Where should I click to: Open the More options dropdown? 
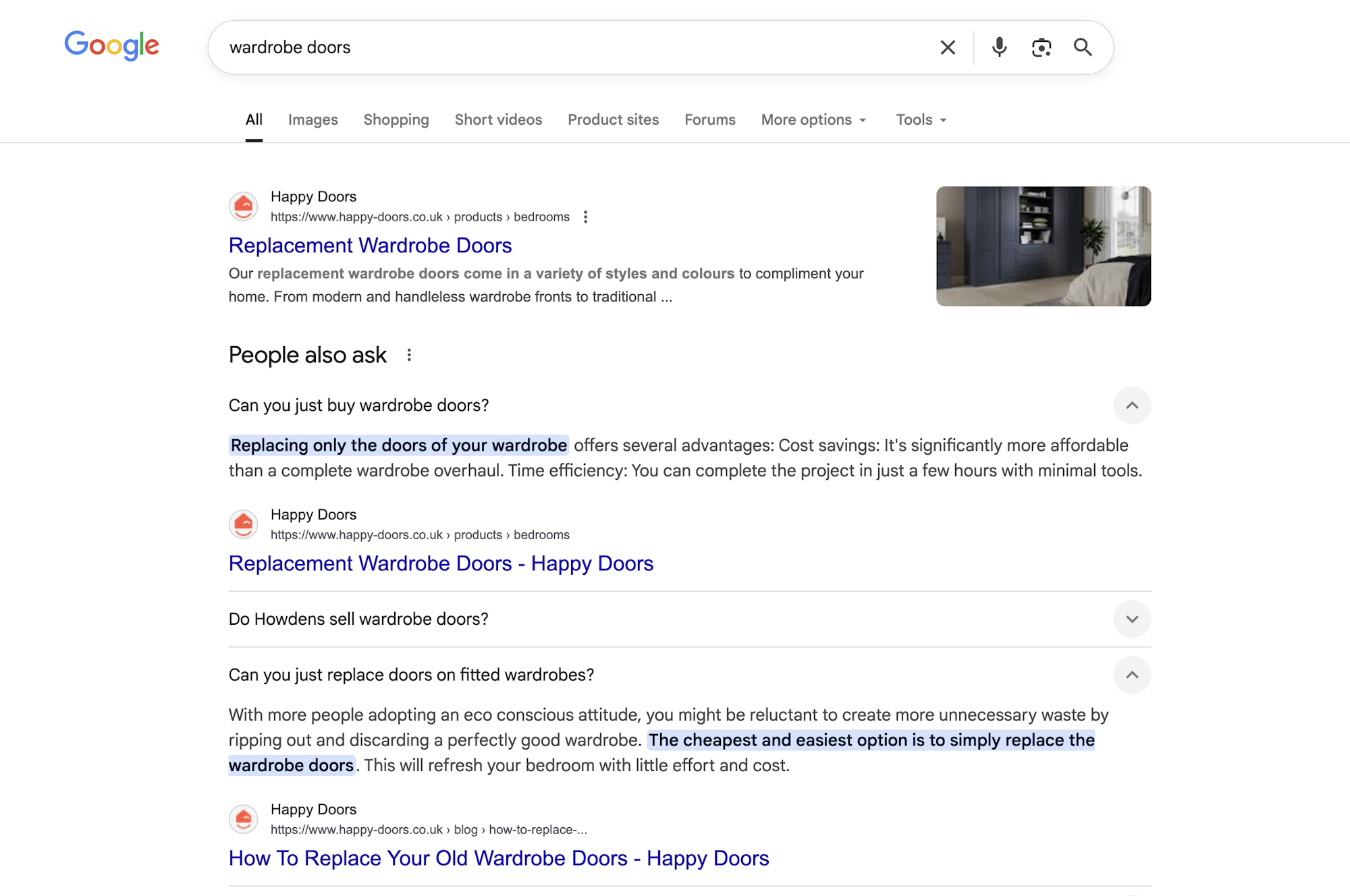click(814, 120)
